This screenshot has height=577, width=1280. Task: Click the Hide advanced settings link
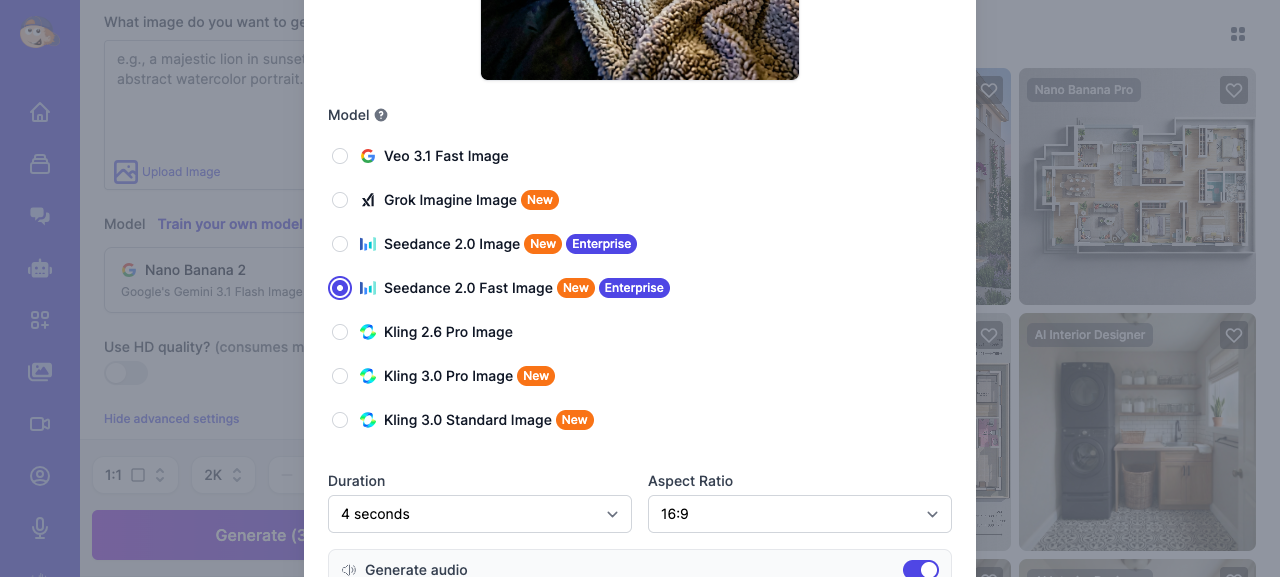(x=171, y=418)
